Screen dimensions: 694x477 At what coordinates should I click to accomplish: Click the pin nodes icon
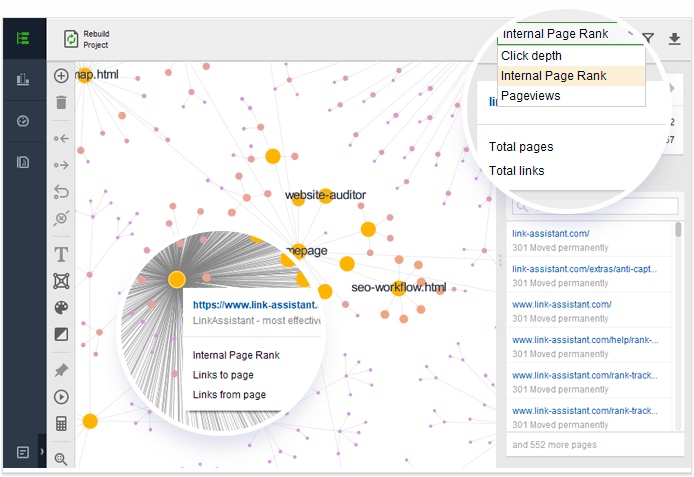coord(61,370)
